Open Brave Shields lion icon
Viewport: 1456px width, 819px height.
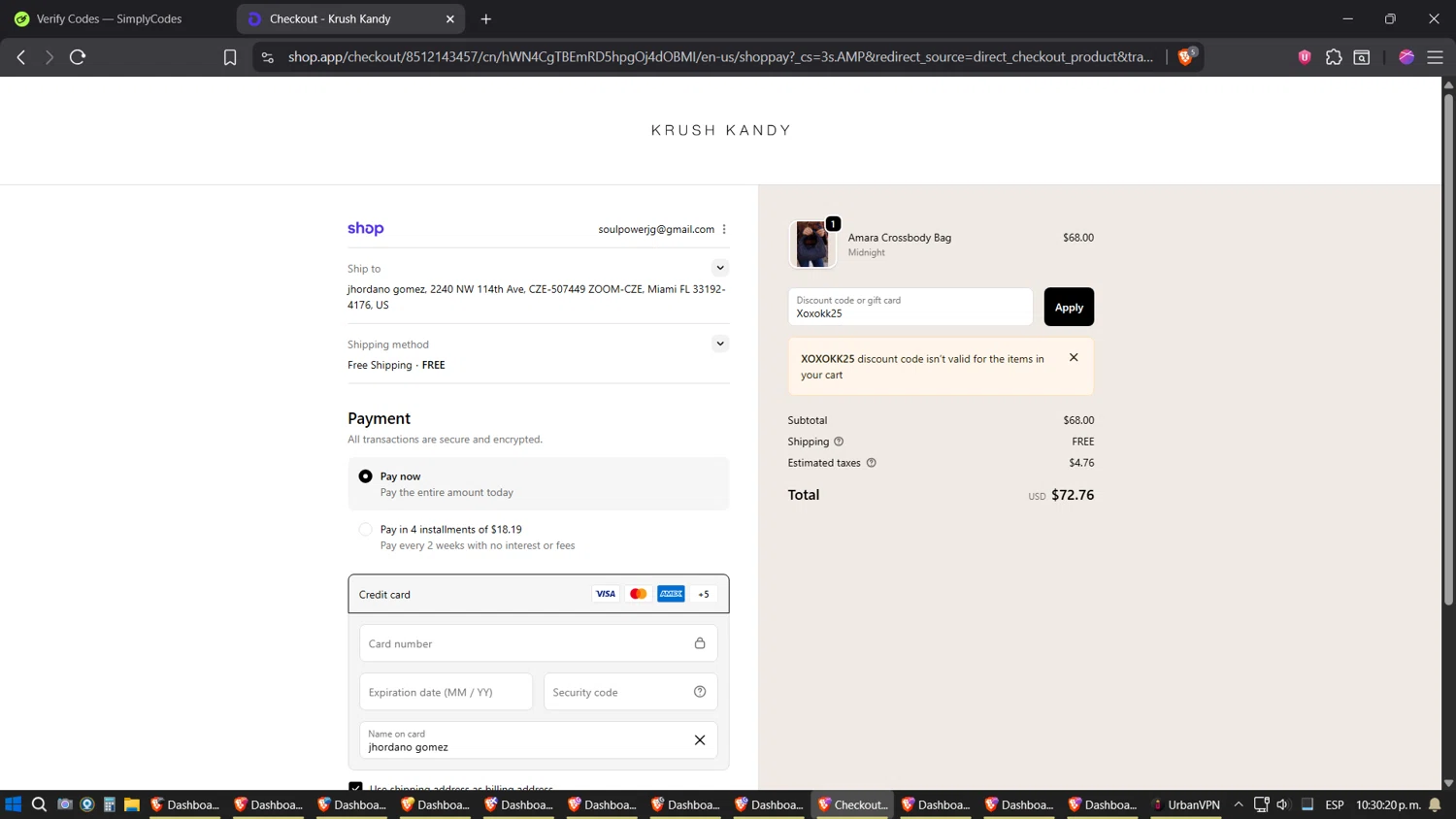pyautogui.click(x=1185, y=57)
